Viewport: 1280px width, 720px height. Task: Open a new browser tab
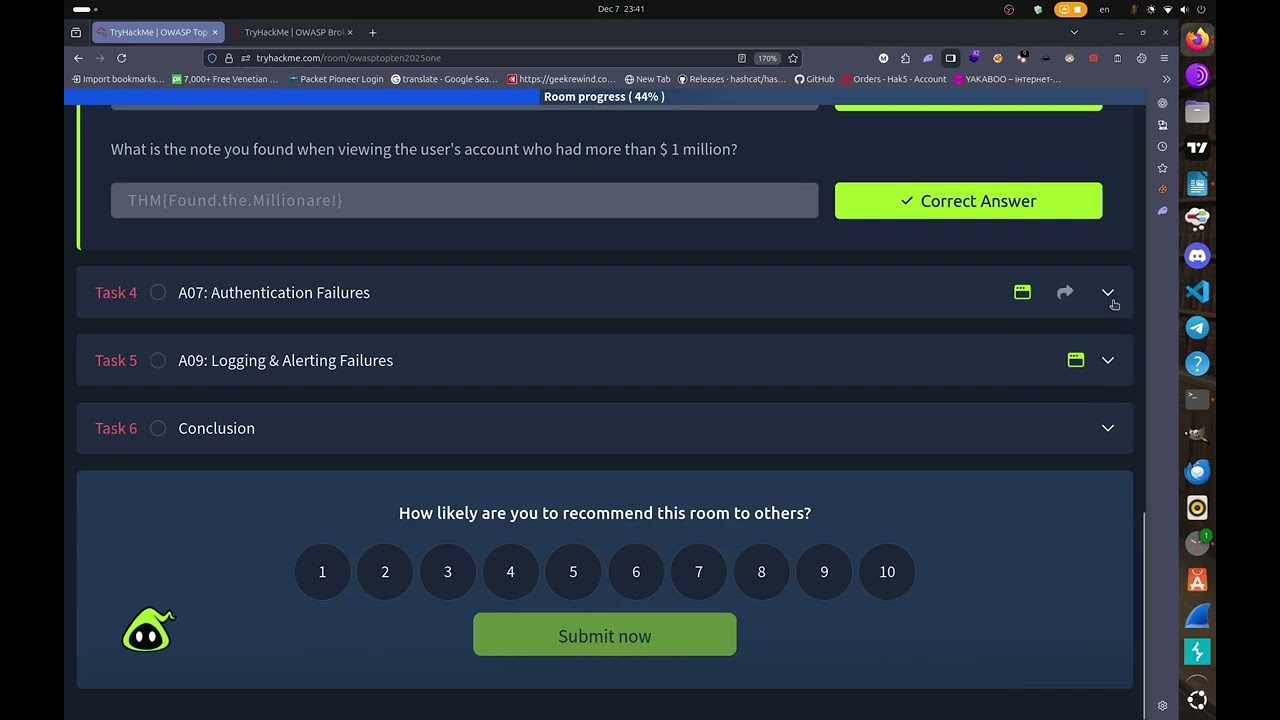[373, 32]
